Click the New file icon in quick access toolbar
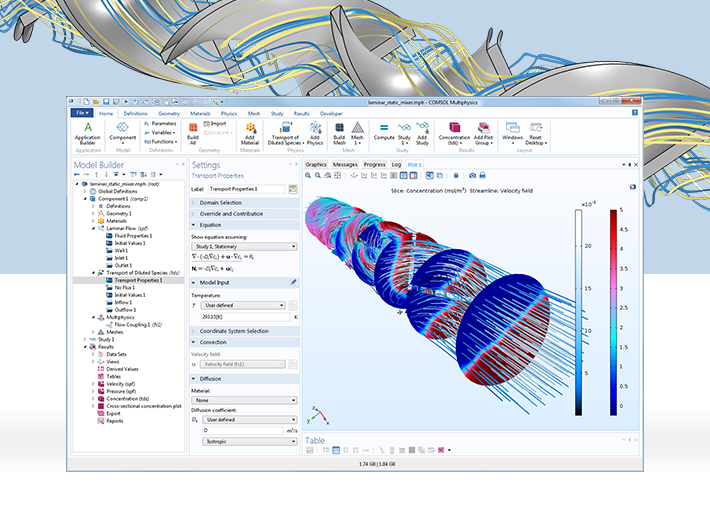Viewport: 710px width, 523px height. click(x=86, y=102)
